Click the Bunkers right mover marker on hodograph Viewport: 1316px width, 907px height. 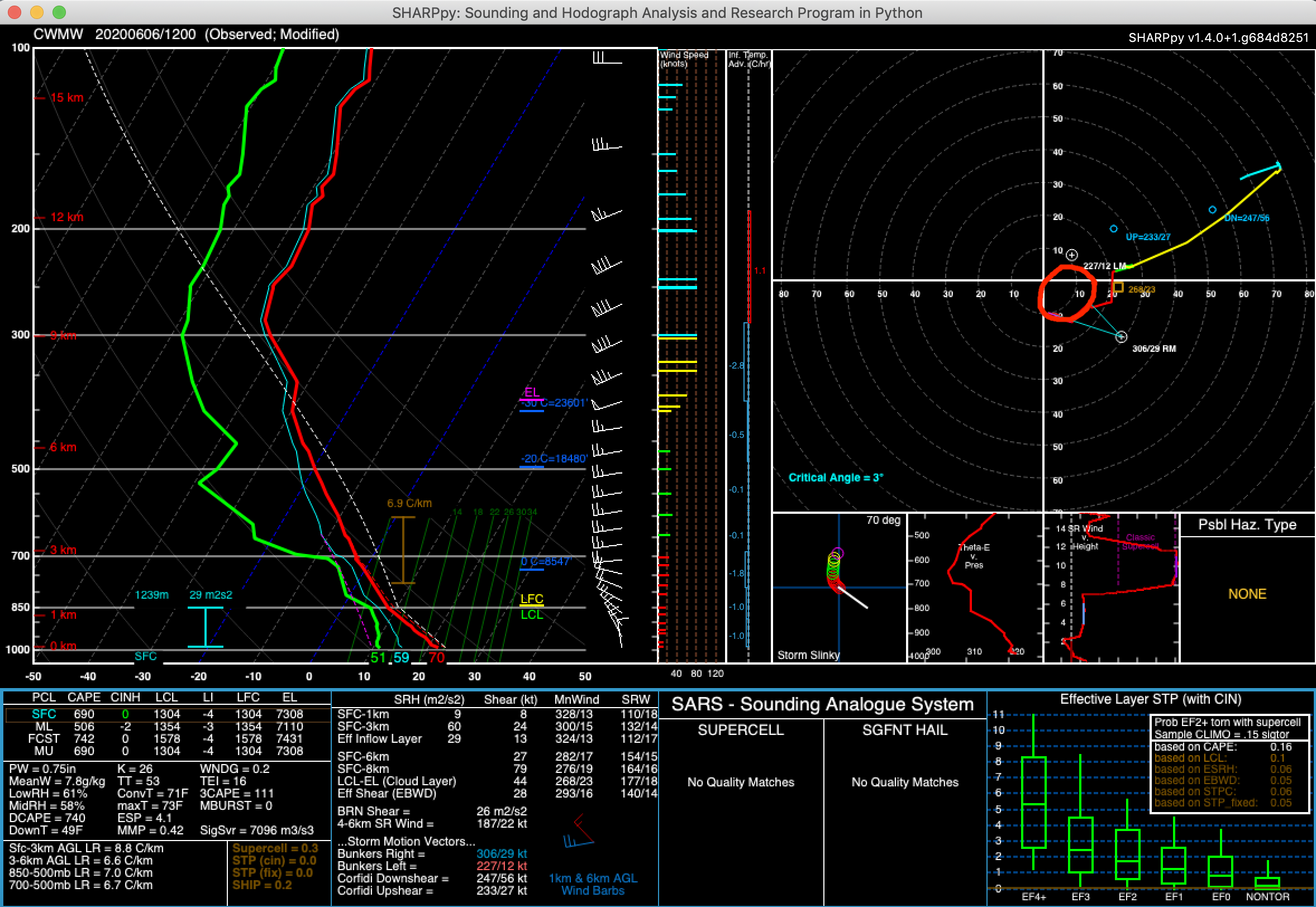pos(1120,337)
